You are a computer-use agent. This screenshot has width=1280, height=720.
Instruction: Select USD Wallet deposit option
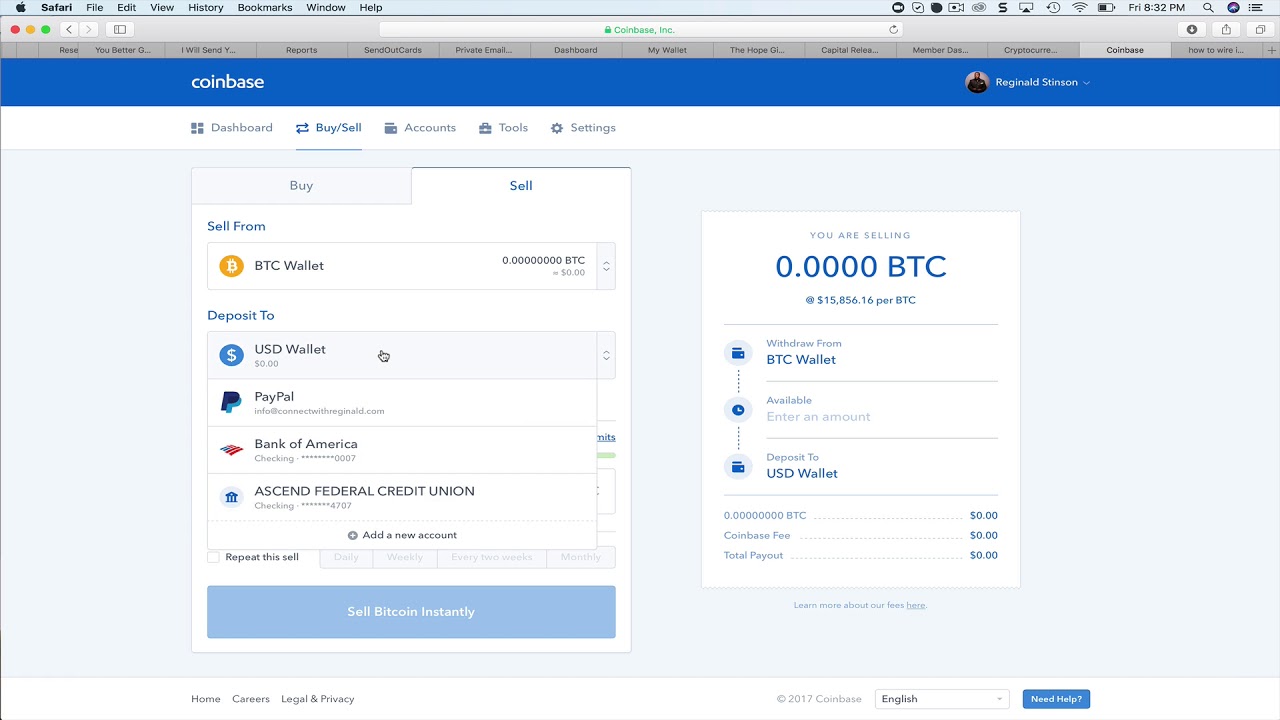click(x=402, y=355)
